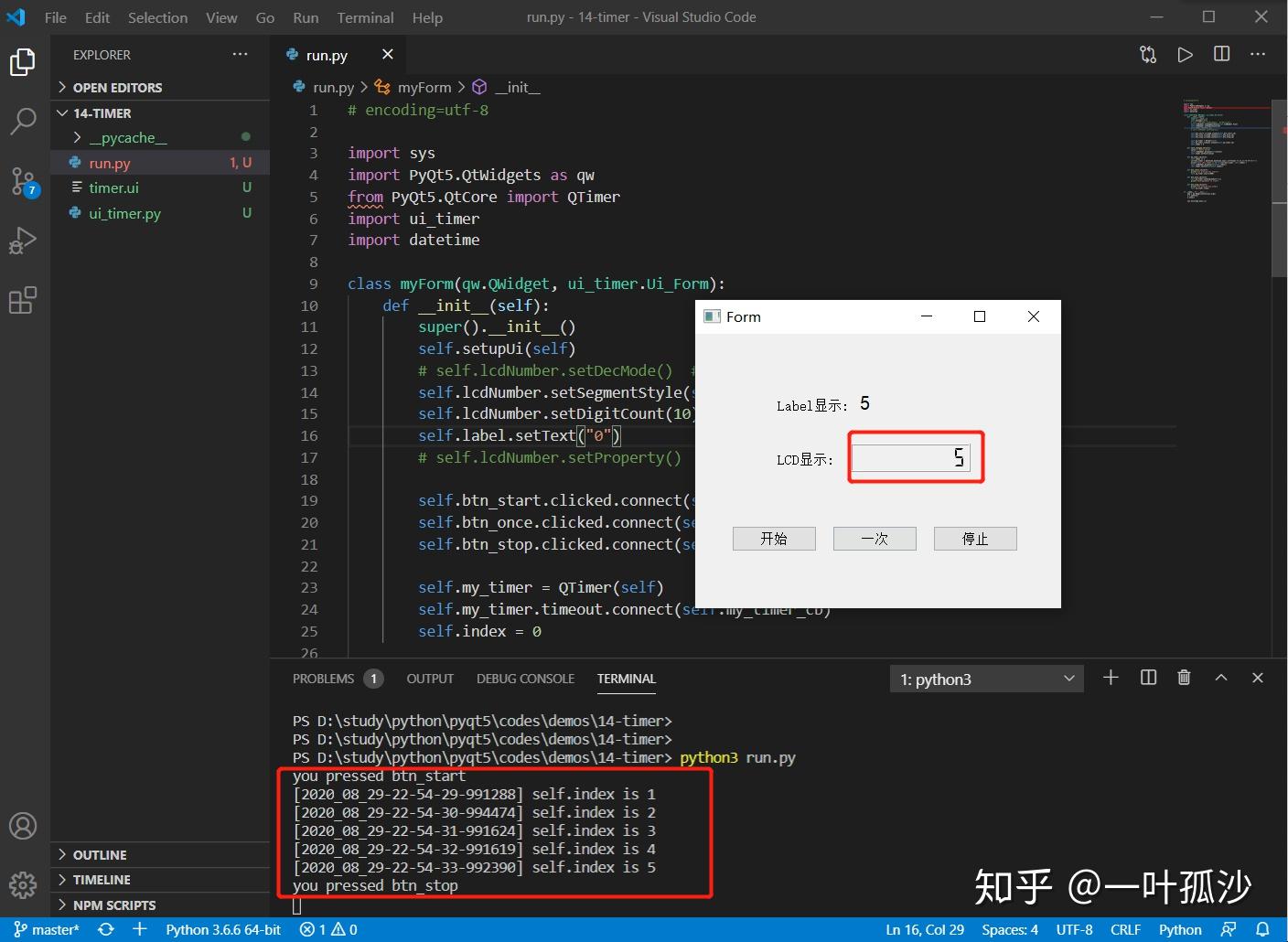Open Source Control view showing 7 changes
Viewport: 1288px width, 942px height.
pos(23,181)
